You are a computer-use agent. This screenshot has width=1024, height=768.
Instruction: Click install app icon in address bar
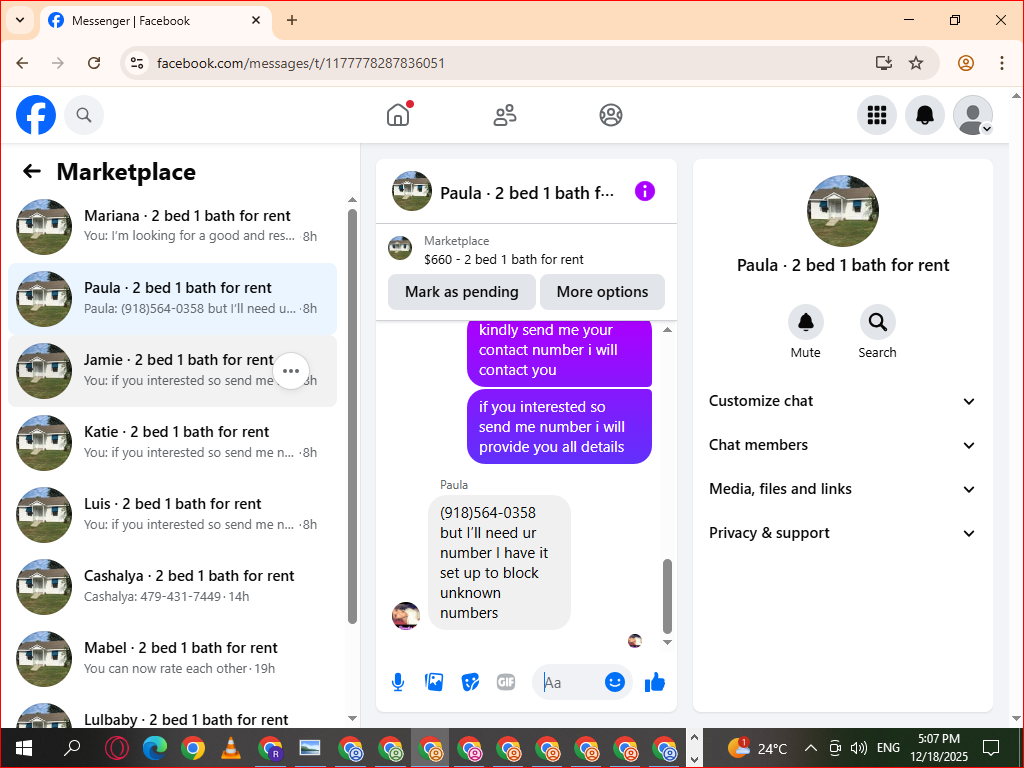(x=884, y=63)
